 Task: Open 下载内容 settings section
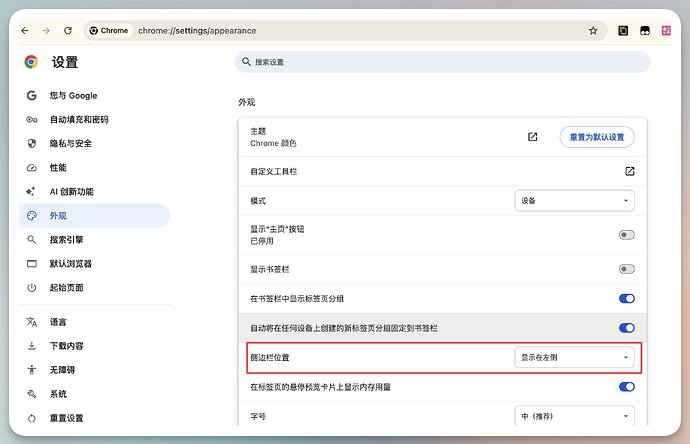pyautogui.click(x=94, y=346)
